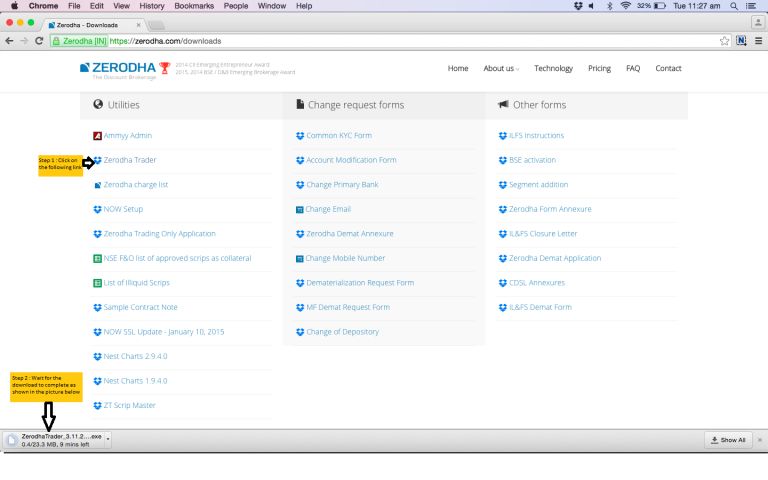Open the ZerodhaTrader download item arrow menu
Viewport: 768px width, 480px height.
click(107, 438)
